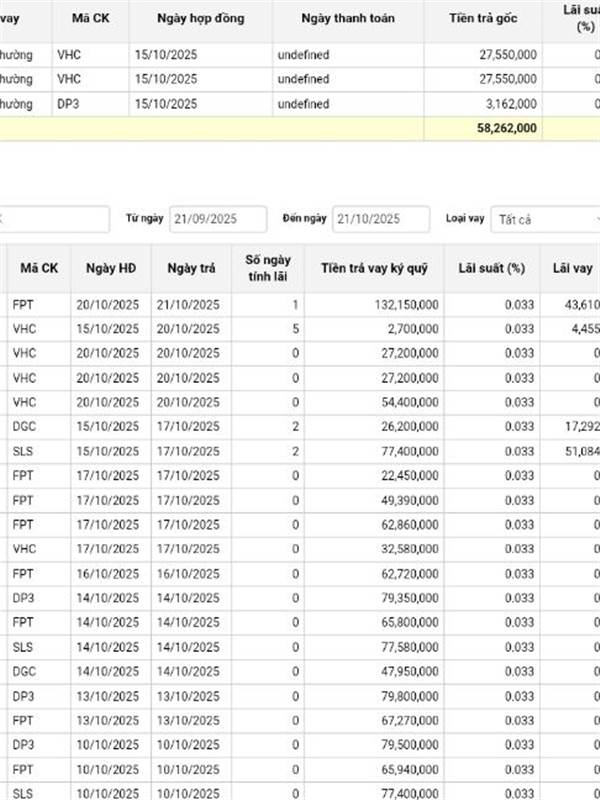Click the Ngày HĐ column header
Viewport: 600px width, 800px height.
(x=111, y=268)
